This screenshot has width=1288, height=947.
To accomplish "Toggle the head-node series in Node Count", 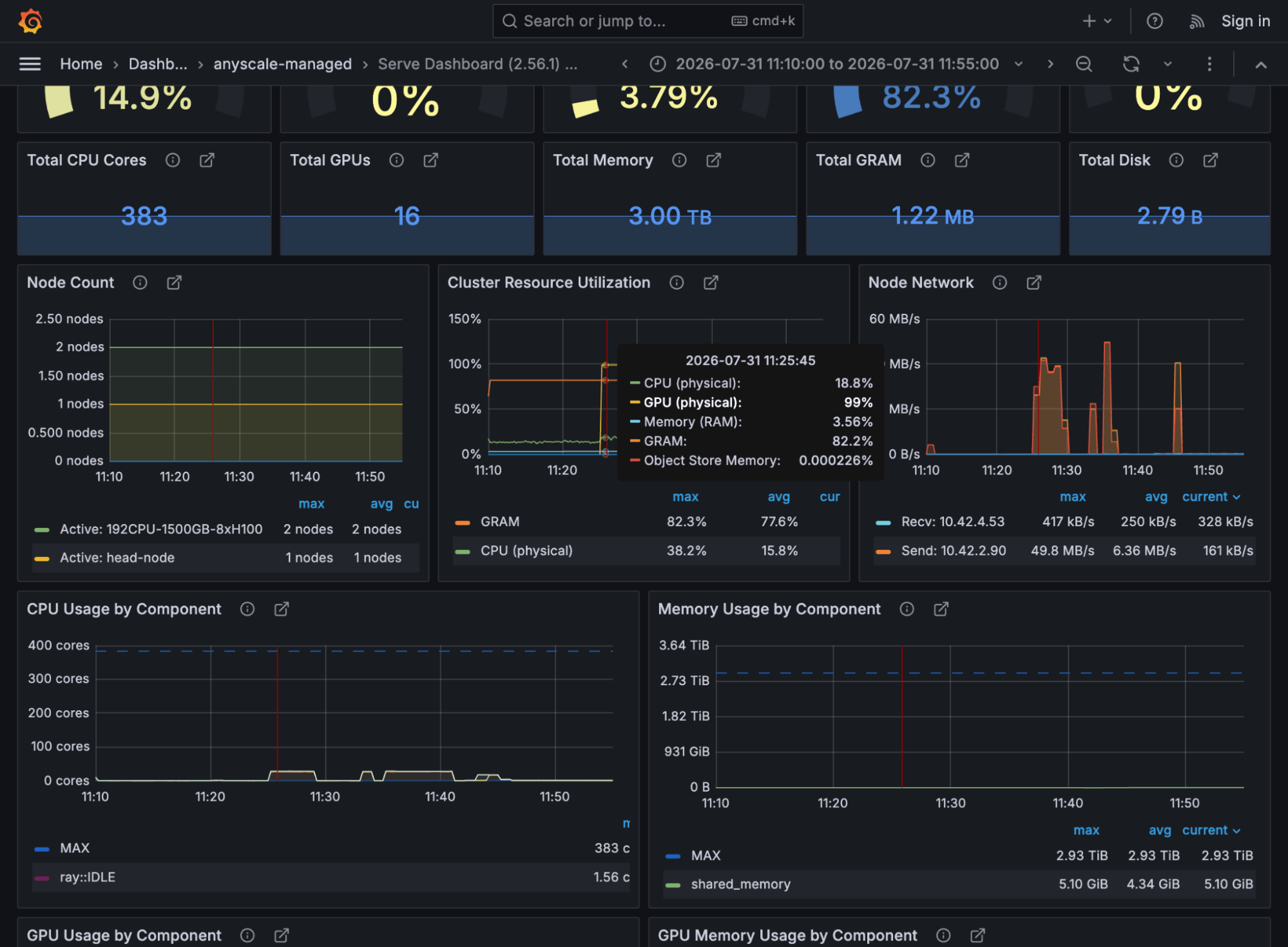I will point(117,558).
